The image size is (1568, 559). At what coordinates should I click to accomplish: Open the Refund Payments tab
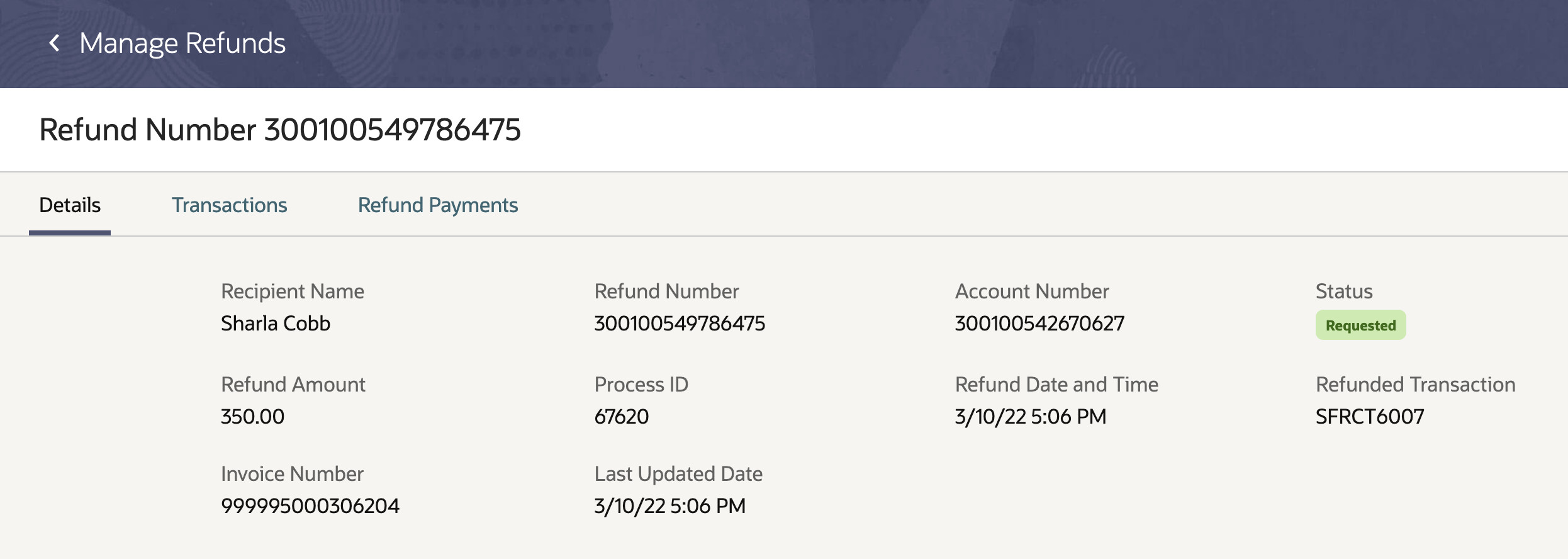437,205
